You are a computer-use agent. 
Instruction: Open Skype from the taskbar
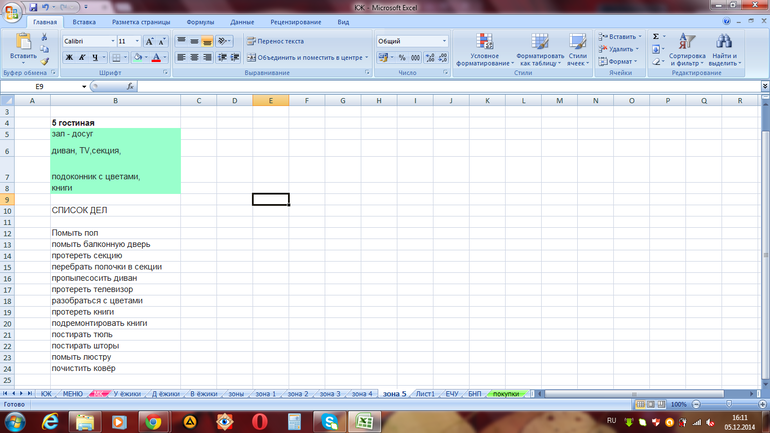(330, 422)
